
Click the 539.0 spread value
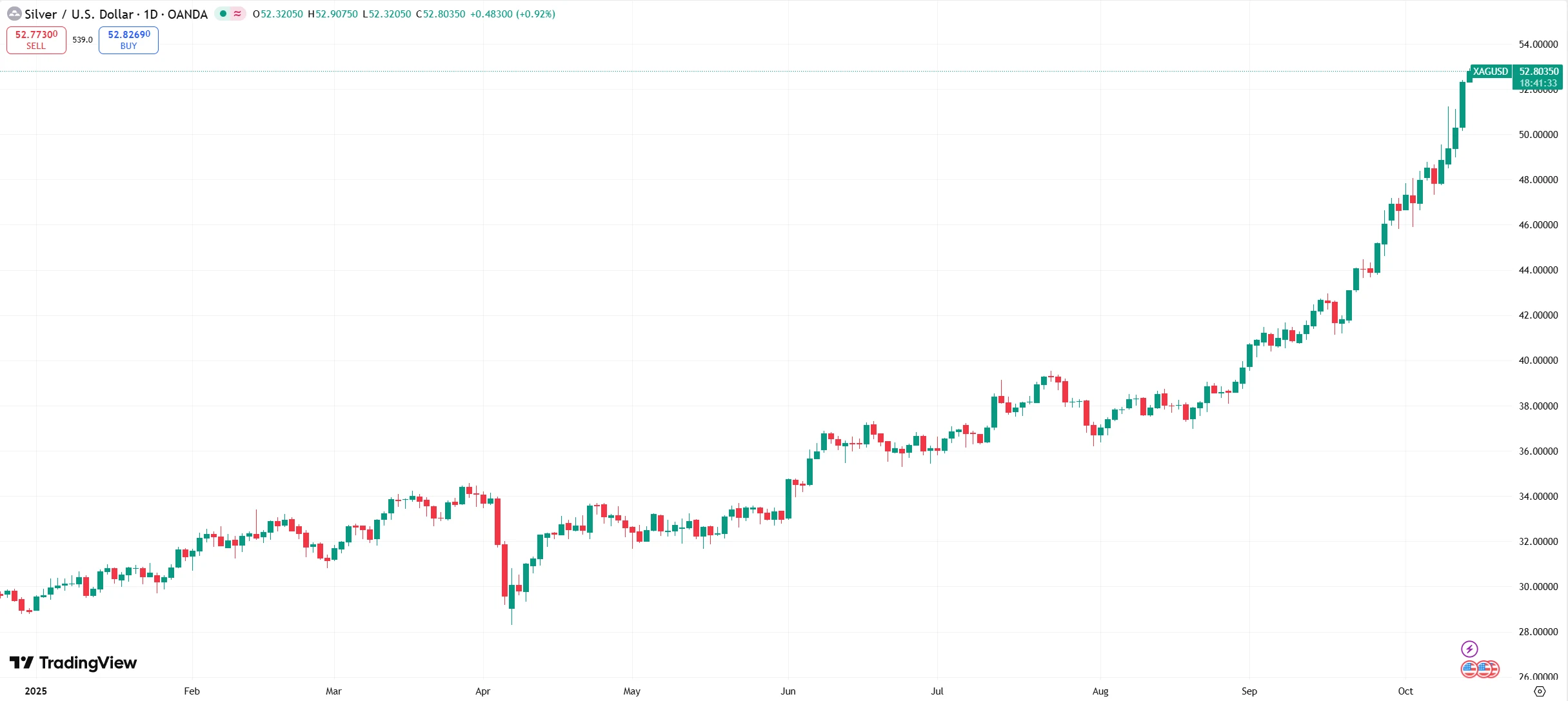click(83, 40)
